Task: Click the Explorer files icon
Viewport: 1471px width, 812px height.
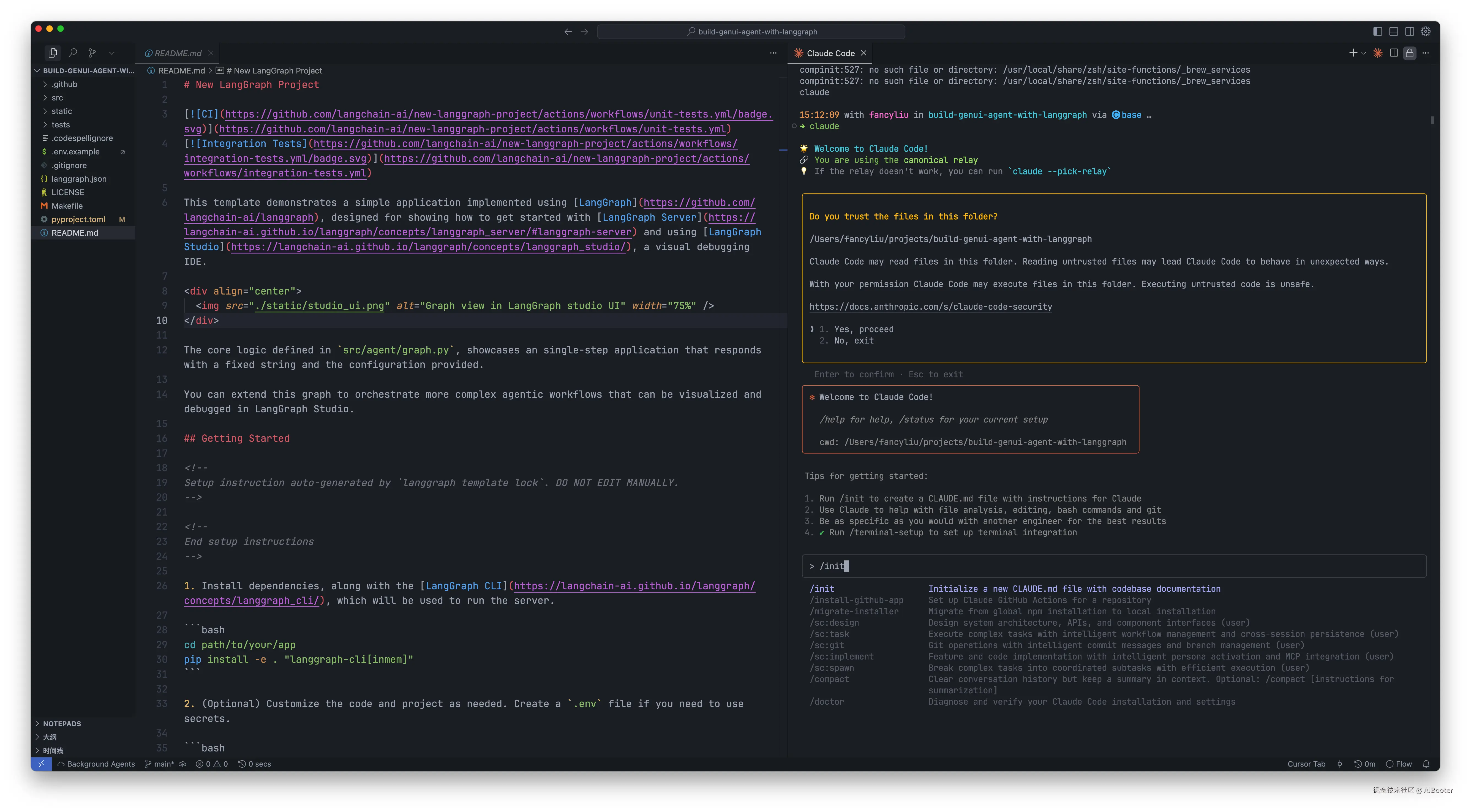Action: point(53,53)
